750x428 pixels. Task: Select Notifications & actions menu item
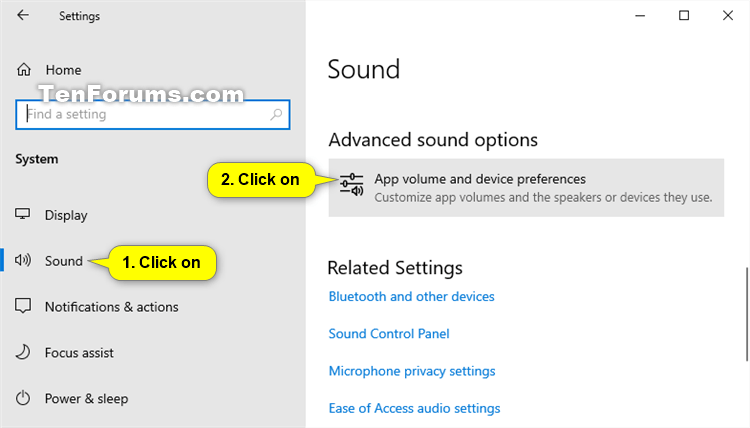(111, 307)
